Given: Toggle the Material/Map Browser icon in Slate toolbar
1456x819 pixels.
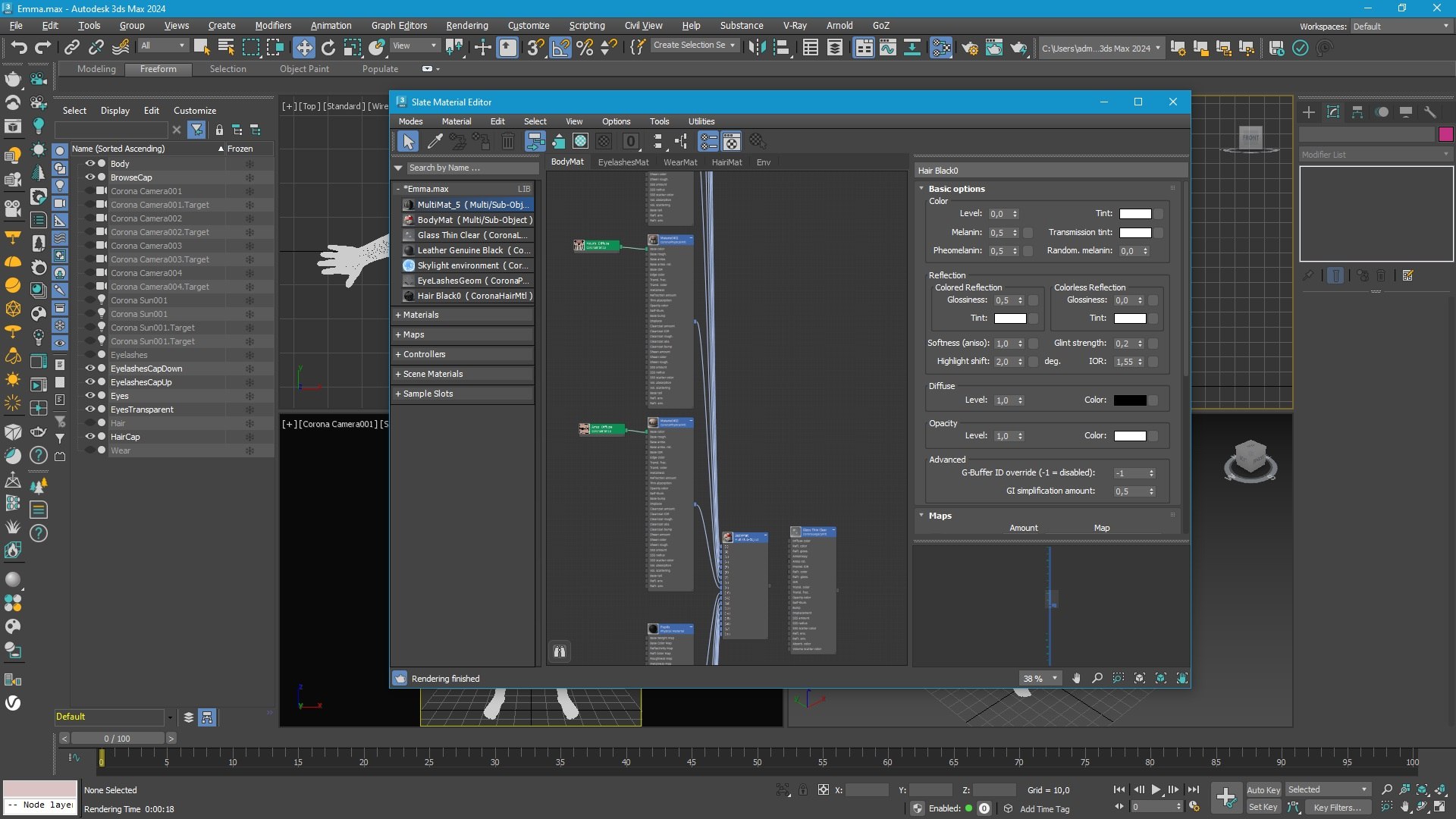Looking at the screenshot, I should tap(708, 142).
